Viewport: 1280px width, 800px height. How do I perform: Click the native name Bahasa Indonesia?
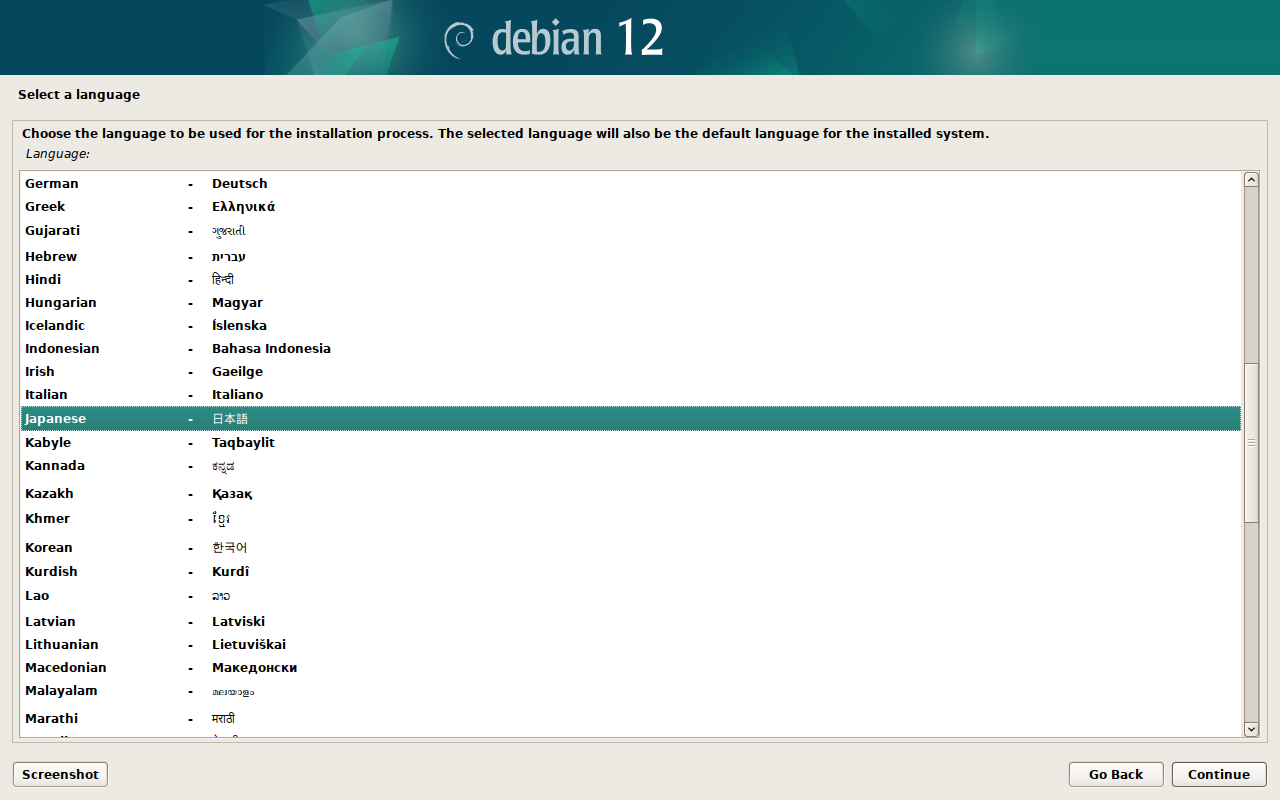click(x=271, y=348)
